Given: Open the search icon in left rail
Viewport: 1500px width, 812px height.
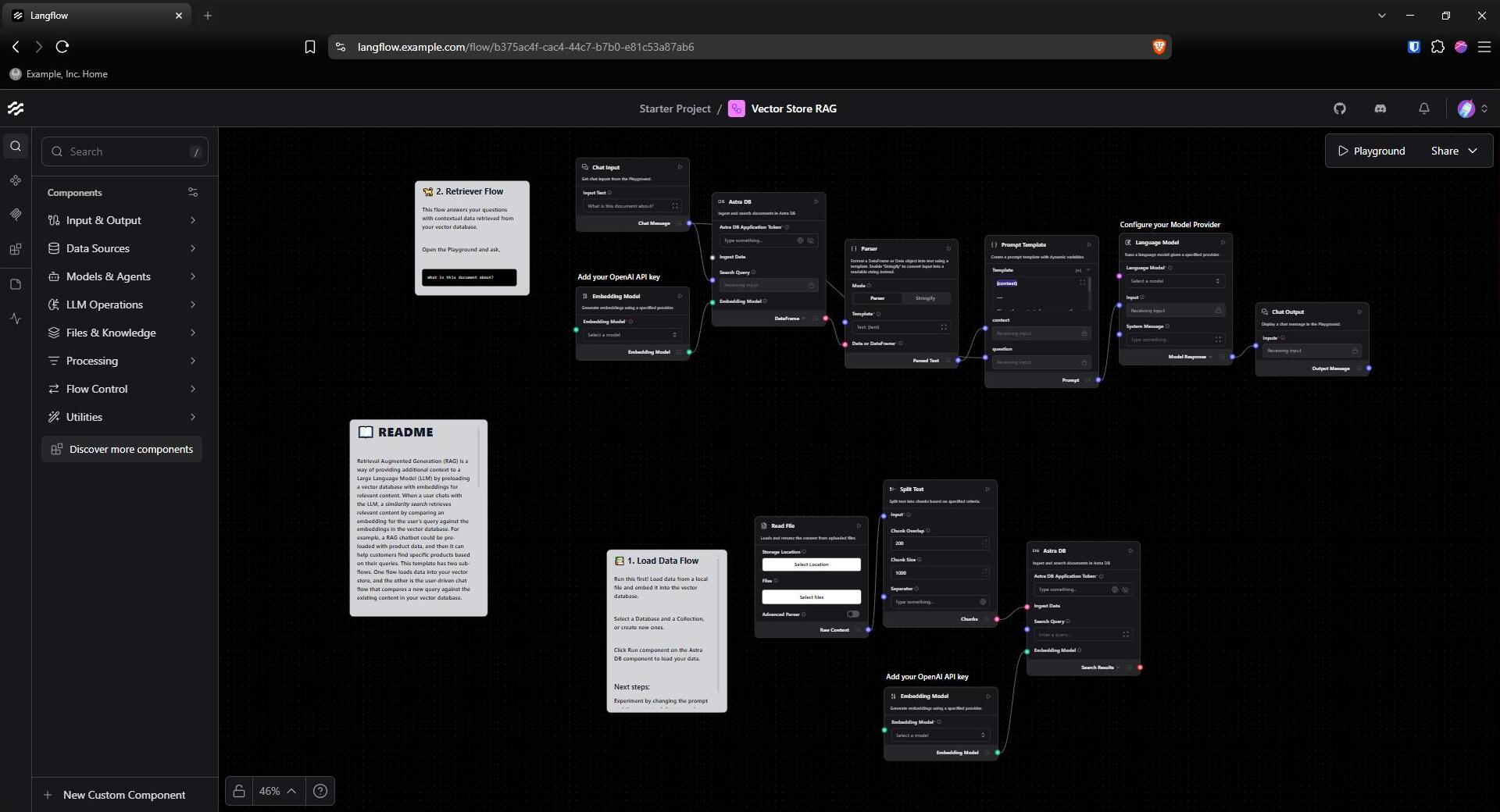Looking at the screenshot, I should tap(16, 146).
